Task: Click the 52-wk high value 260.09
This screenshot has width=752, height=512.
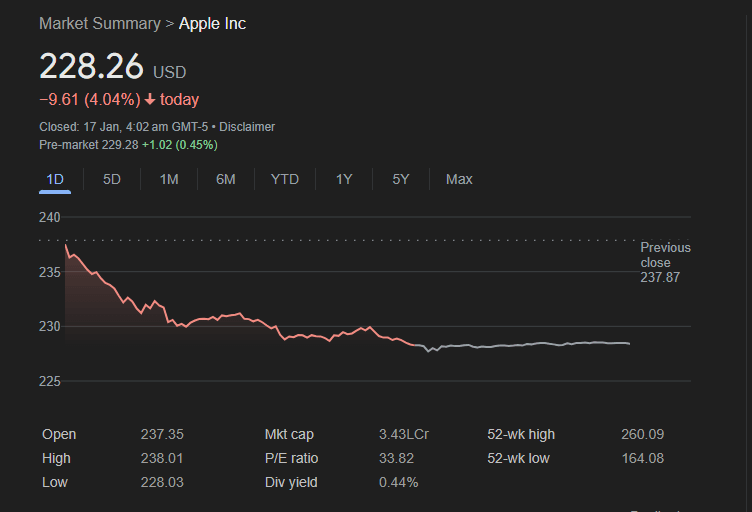Action: point(643,434)
